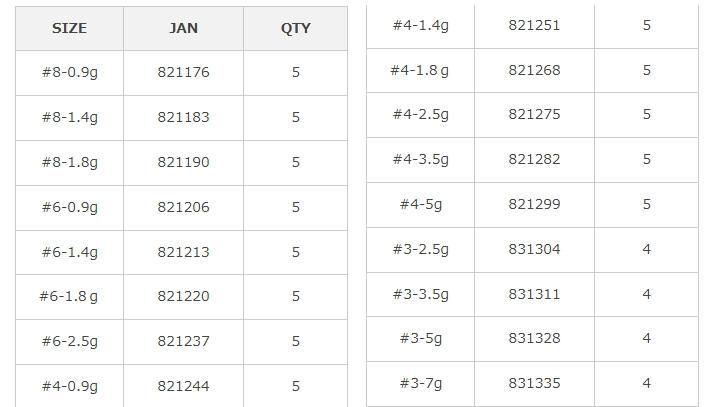This screenshot has width=713, height=407.
Task: Select the #8-1.8g size cell
Action: [69, 162]
